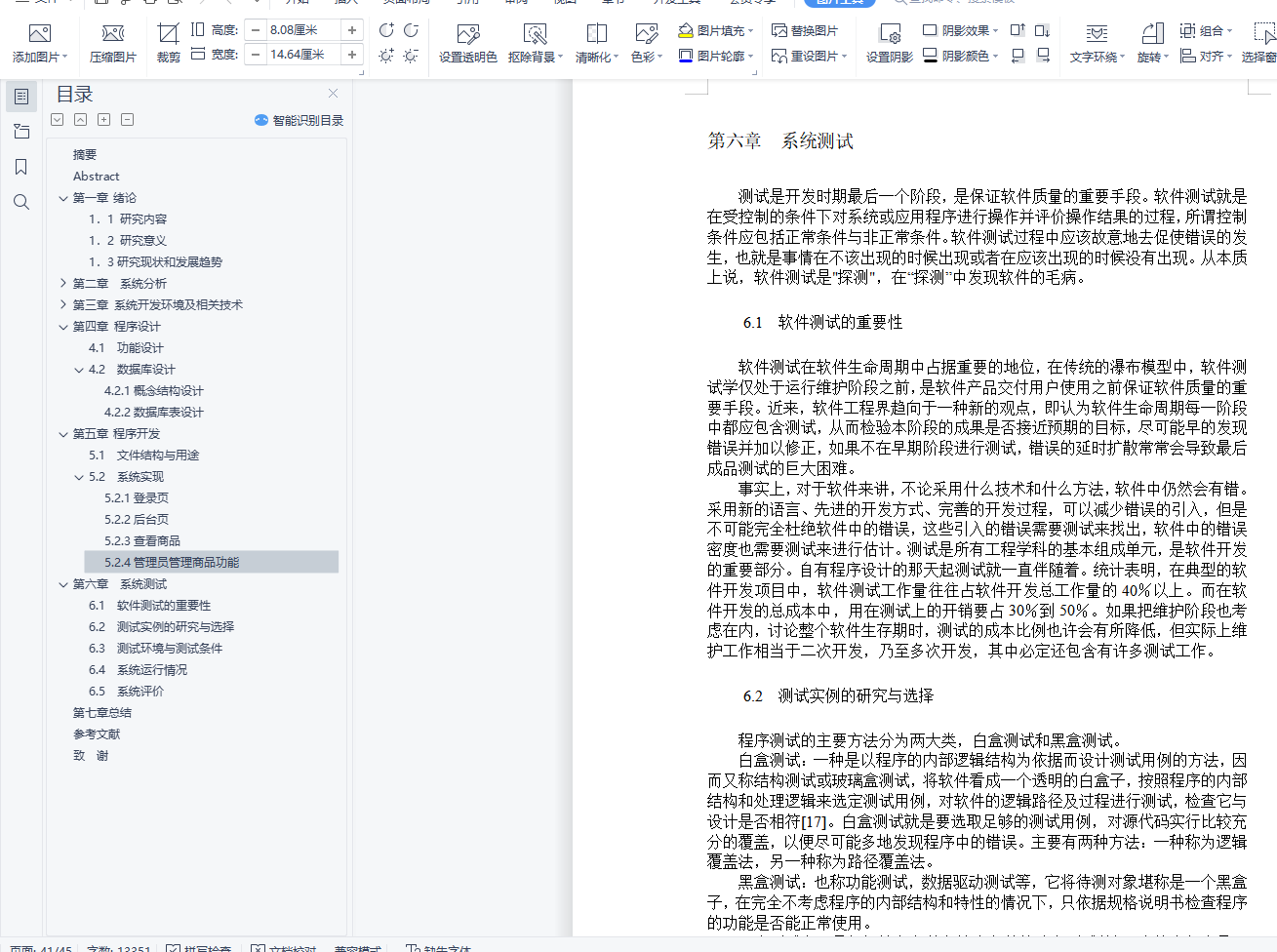The height and width of the screenshot is (952, 1277).
Task: Click the Add Picture (添加图片) icon
Action: 39,34
